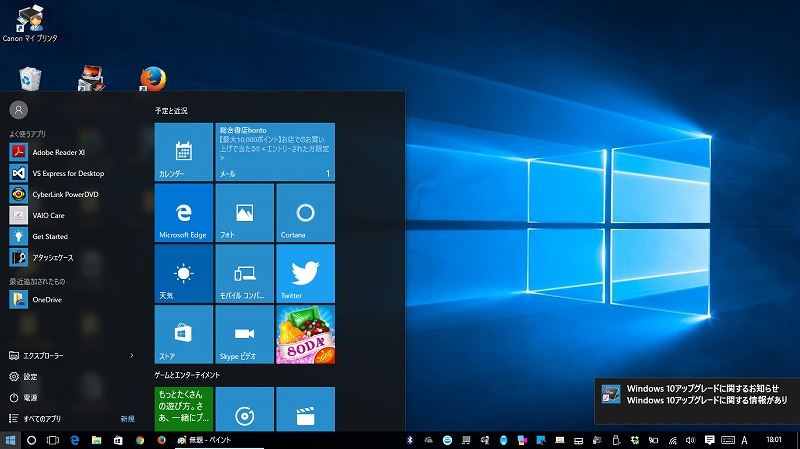Viewport: 800px width, 449px height.
Task: Open the Action Center notification icon
Action: pyautogui.click(x=709, y=440)
